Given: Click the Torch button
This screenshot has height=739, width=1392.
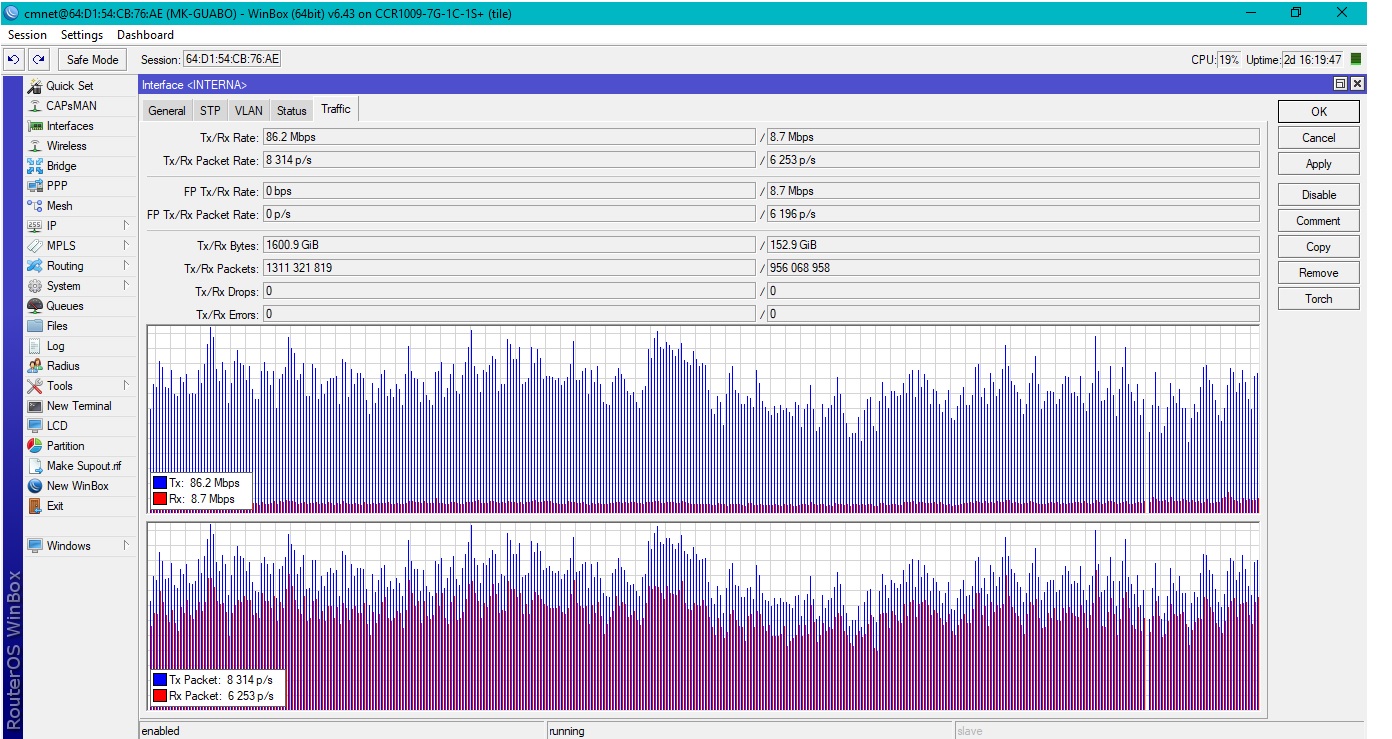Looking at the screenshot, I should 1318,299.
